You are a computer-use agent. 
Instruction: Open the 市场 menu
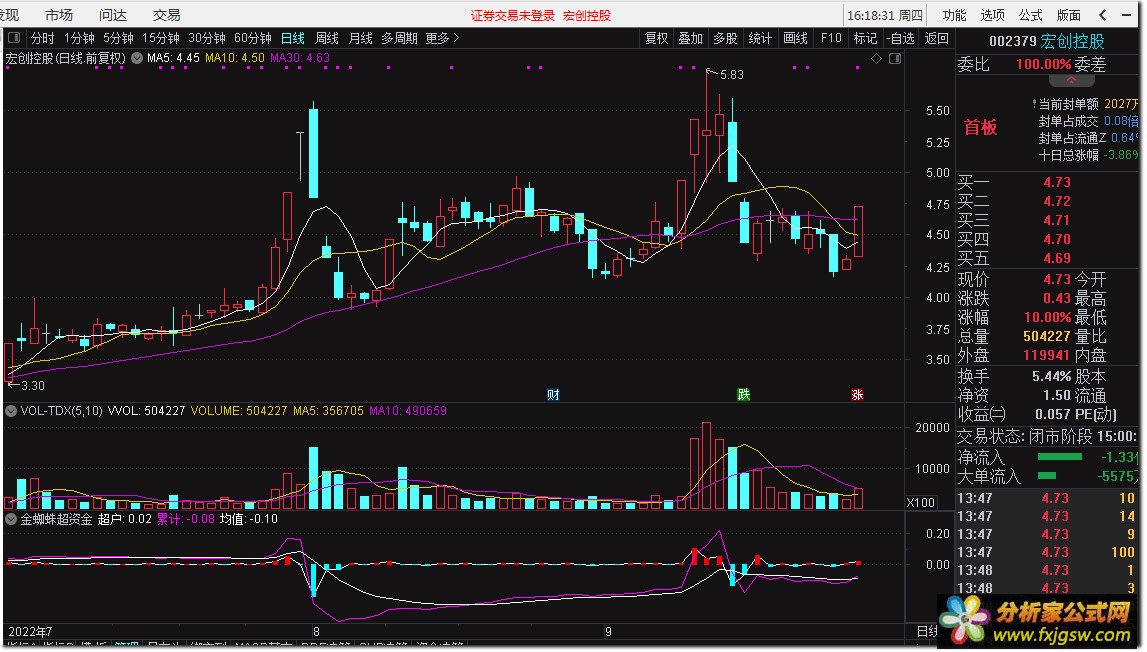pyautogui.click(x=59, y=15)
